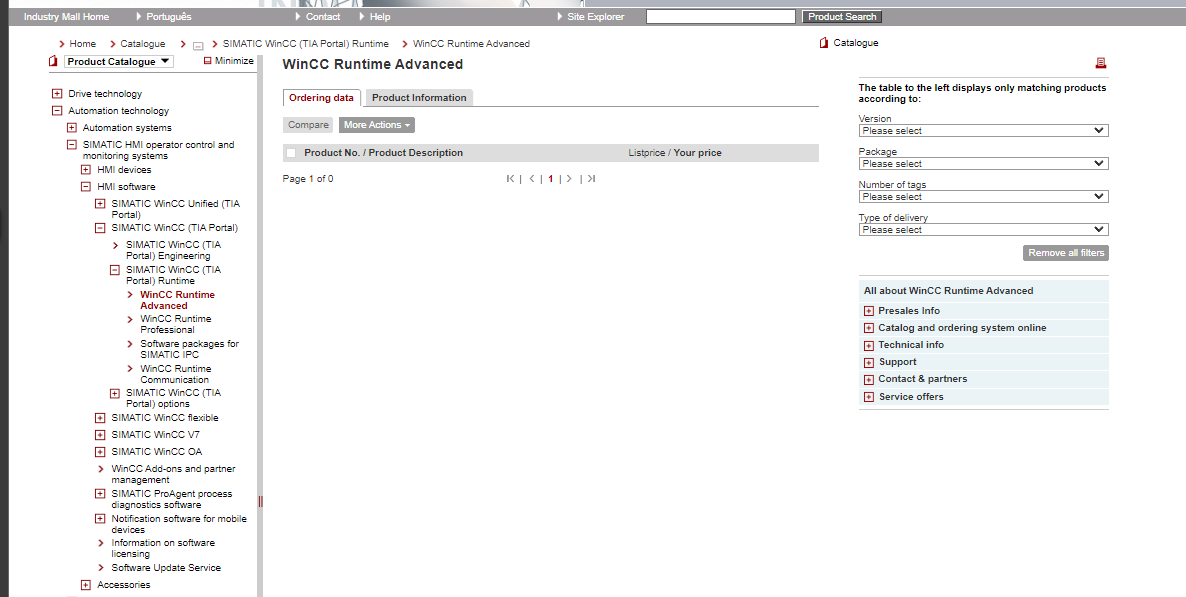This screenshot has height=597, width=1186.
Task: Click the Catalogue book icon at top right
Action: pos(824,43)
